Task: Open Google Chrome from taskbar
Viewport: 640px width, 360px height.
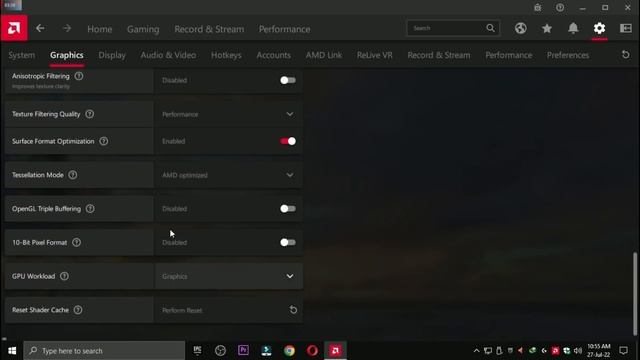Action: 289,351
